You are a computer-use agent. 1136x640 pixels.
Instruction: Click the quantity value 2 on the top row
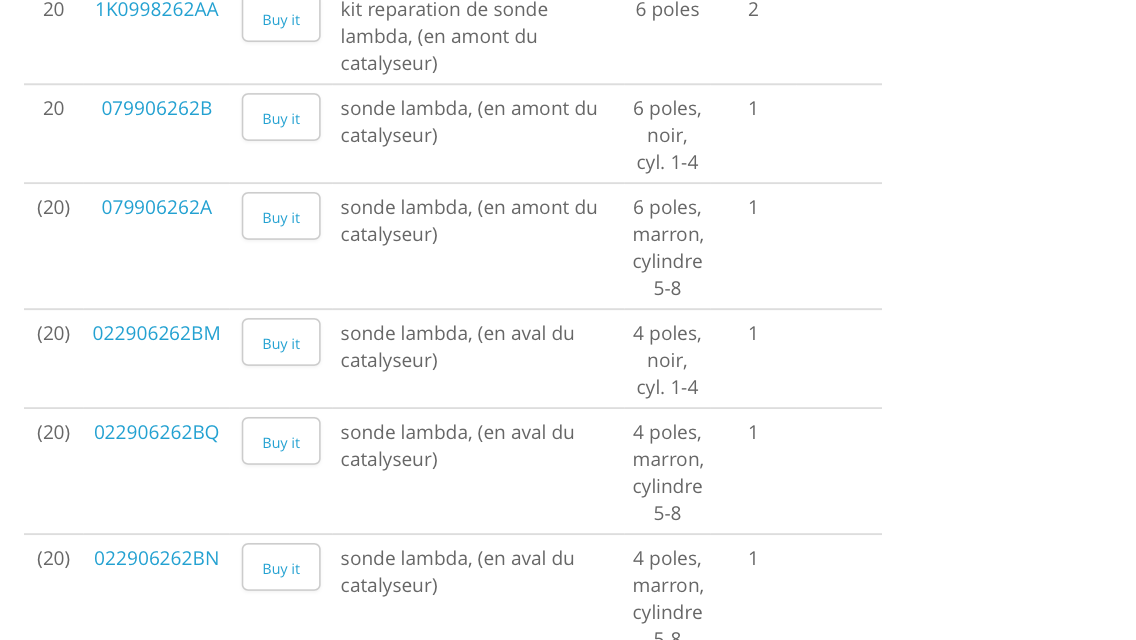pos(753,10)
